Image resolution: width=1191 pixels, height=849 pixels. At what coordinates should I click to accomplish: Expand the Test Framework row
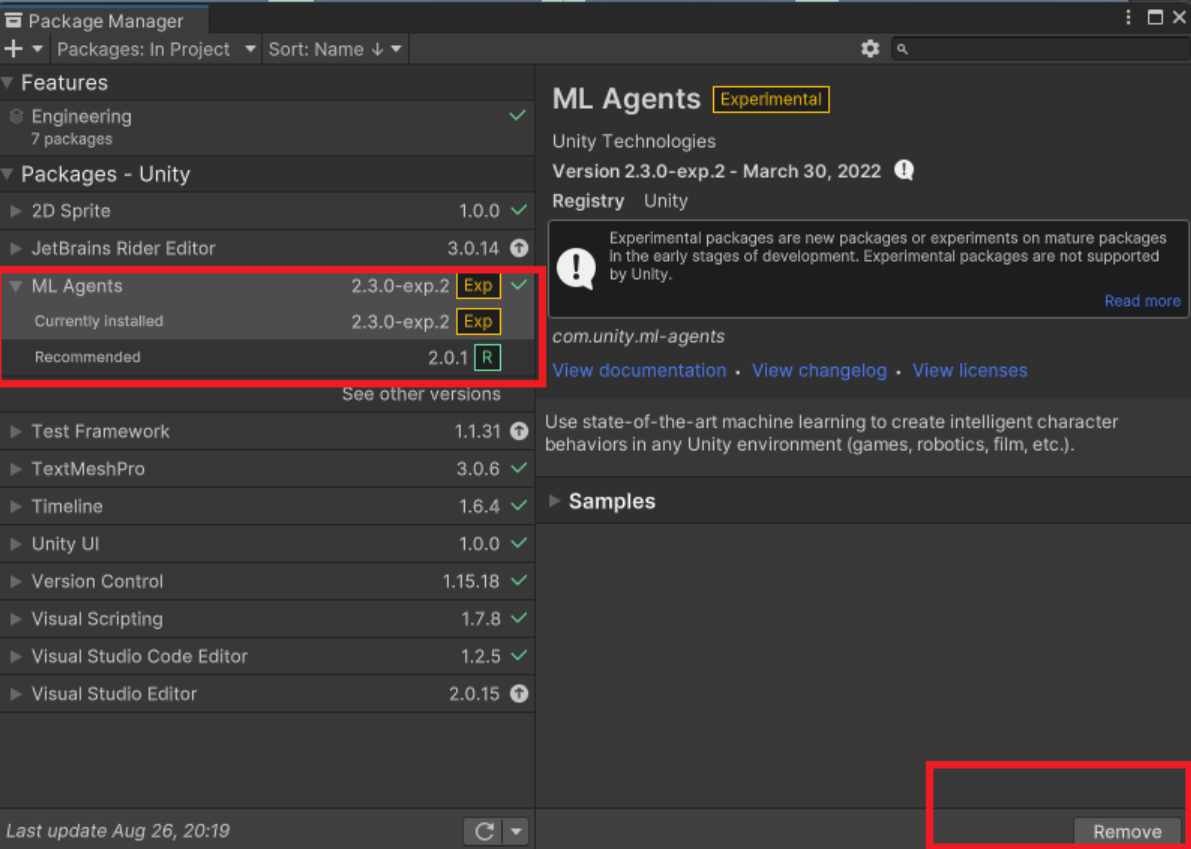coord(15,431)
